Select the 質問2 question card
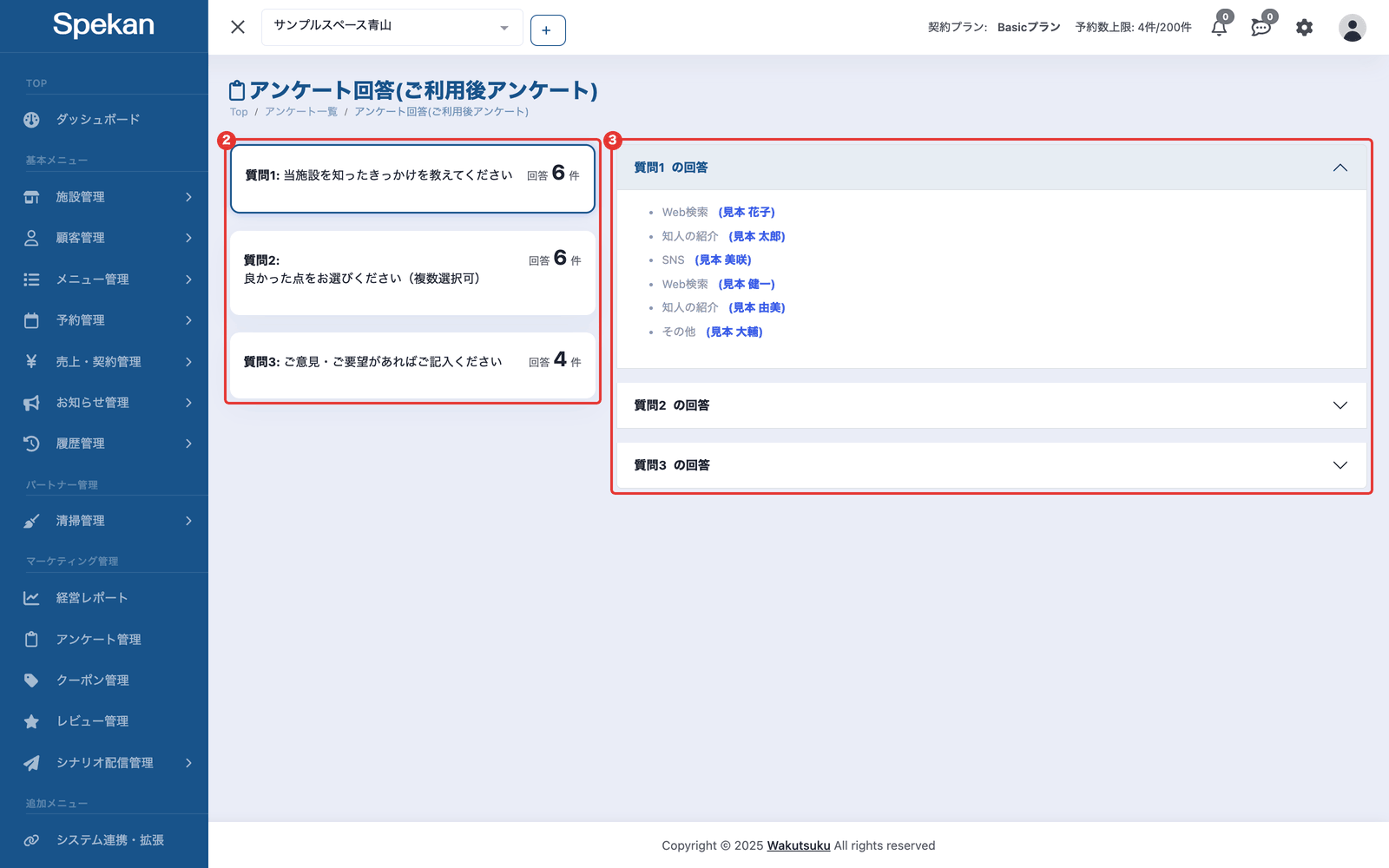The image size is (1389, 868). coord(412,273)
